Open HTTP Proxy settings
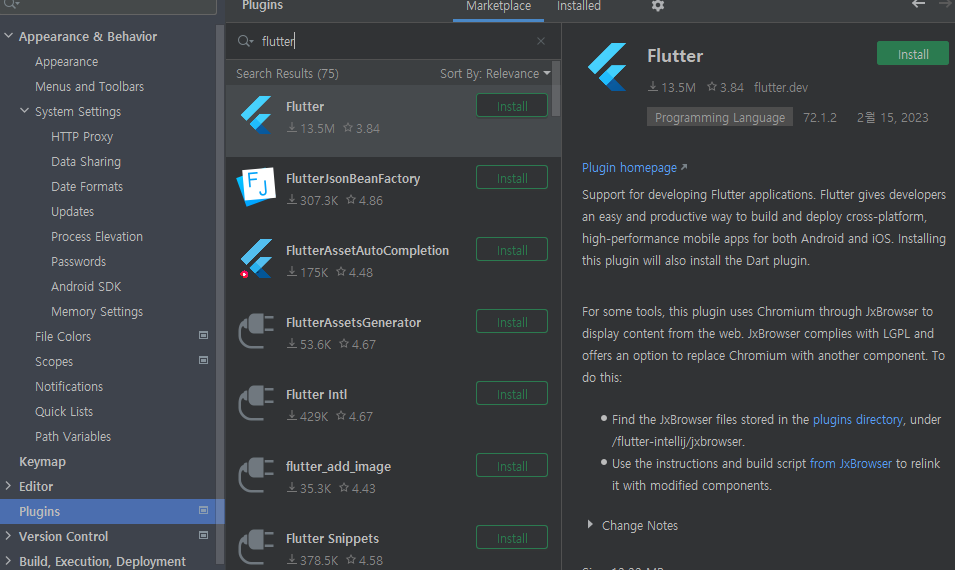The height and width of the screenshot is (570, 955). pos(82,136)
